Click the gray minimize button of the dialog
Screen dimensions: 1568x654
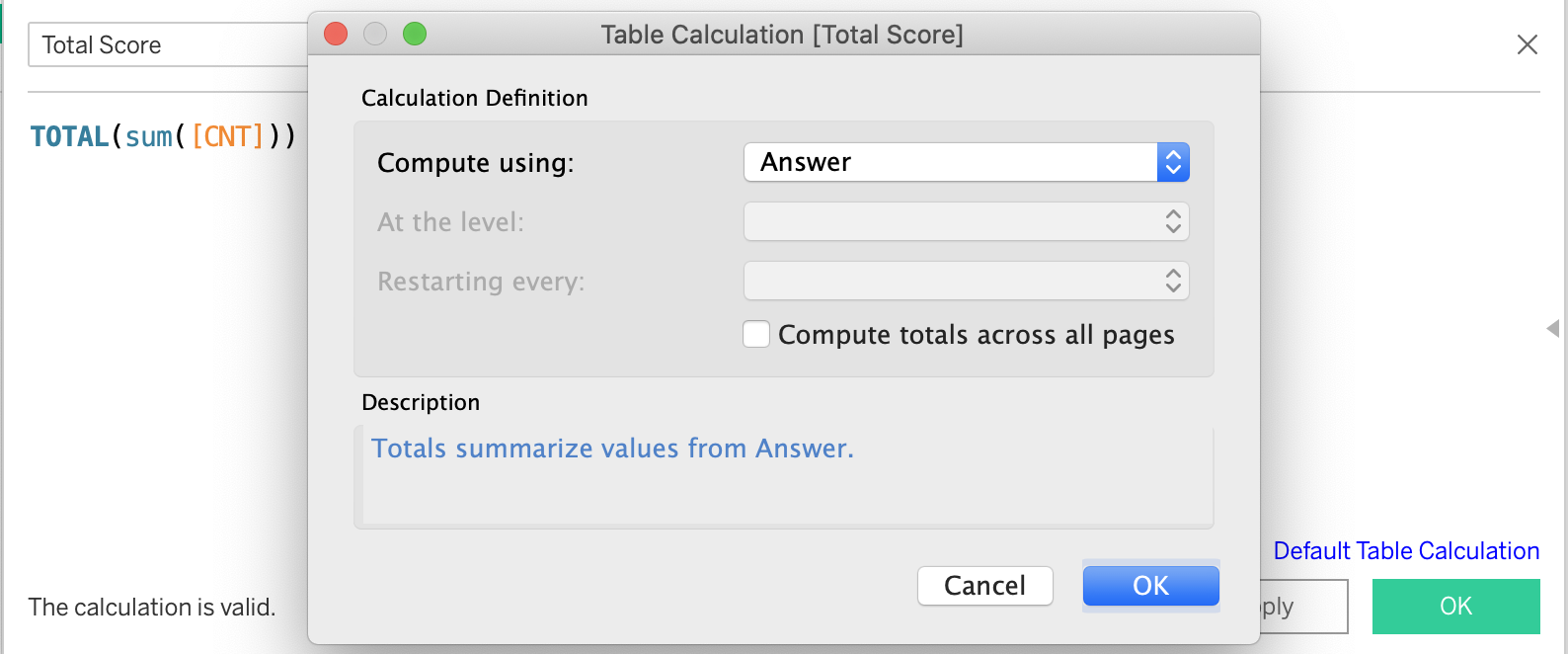375,35
